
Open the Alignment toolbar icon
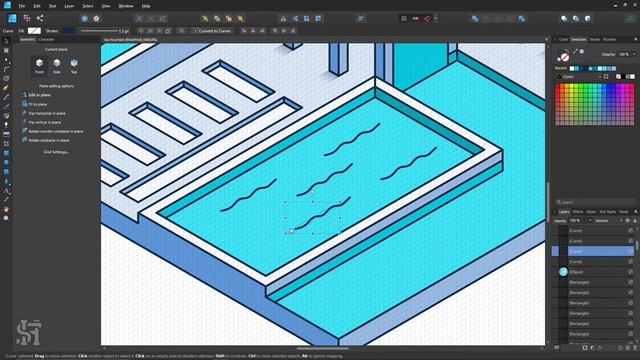click(x=361, y=18)
